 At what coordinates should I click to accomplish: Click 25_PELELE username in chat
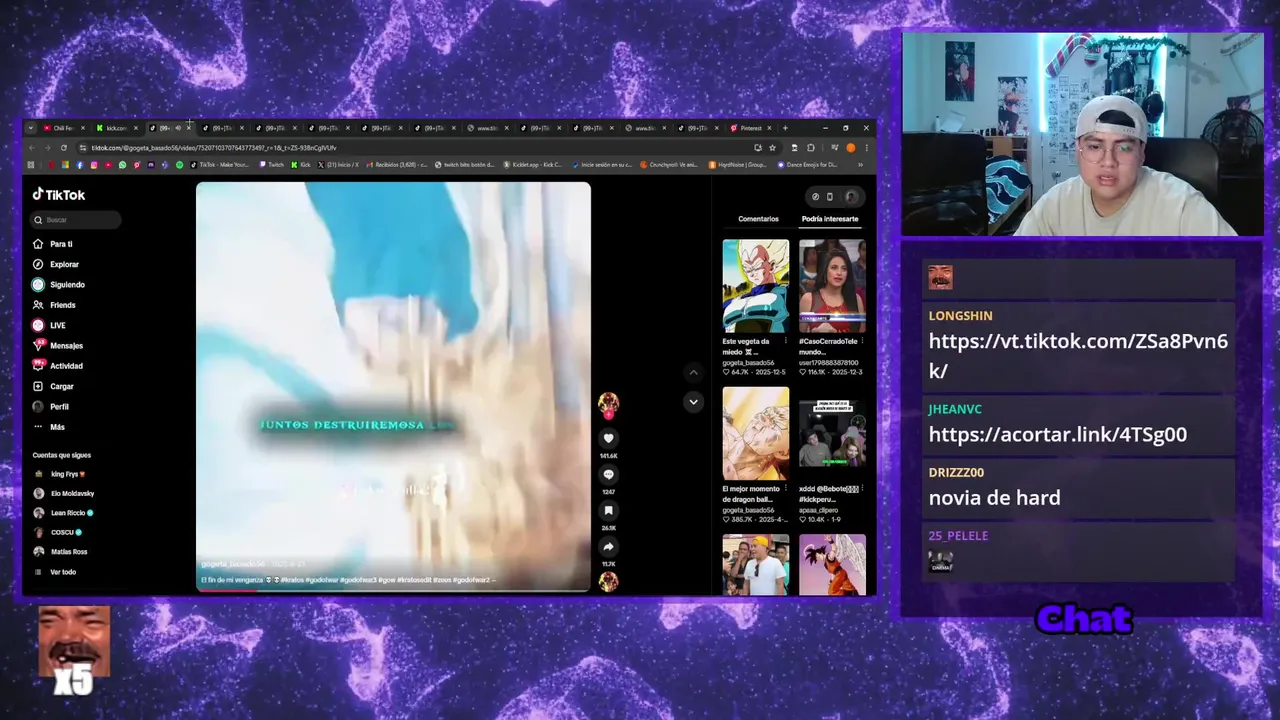click(958, 536)
